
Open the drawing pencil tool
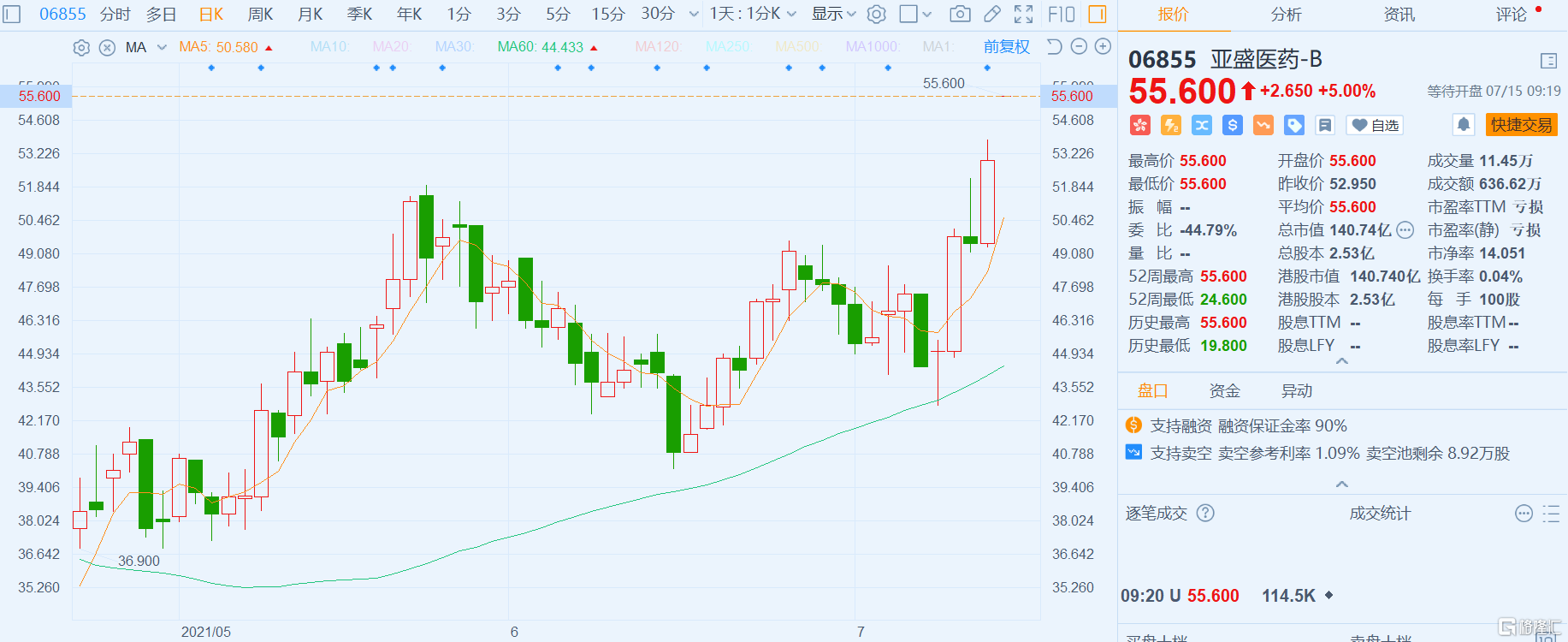(992, 14)
